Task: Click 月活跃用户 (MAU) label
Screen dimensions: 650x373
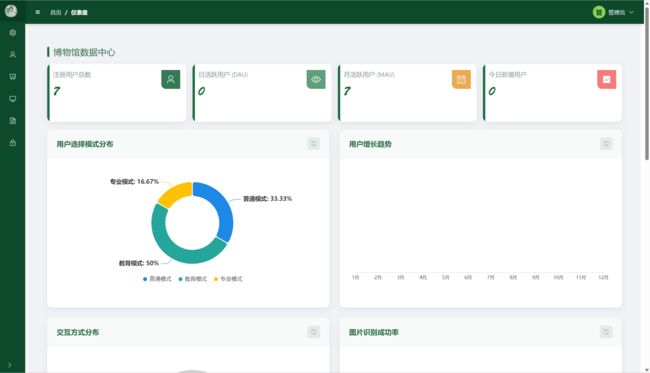Action: point(369,75)
